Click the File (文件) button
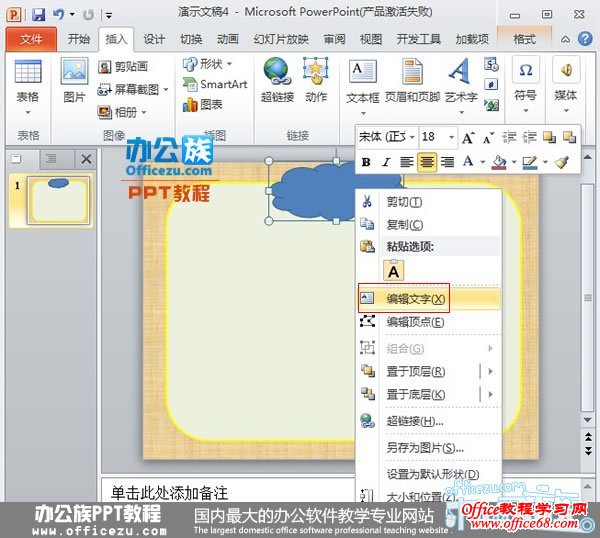This screenshot has width=600, height=538. 30,39
